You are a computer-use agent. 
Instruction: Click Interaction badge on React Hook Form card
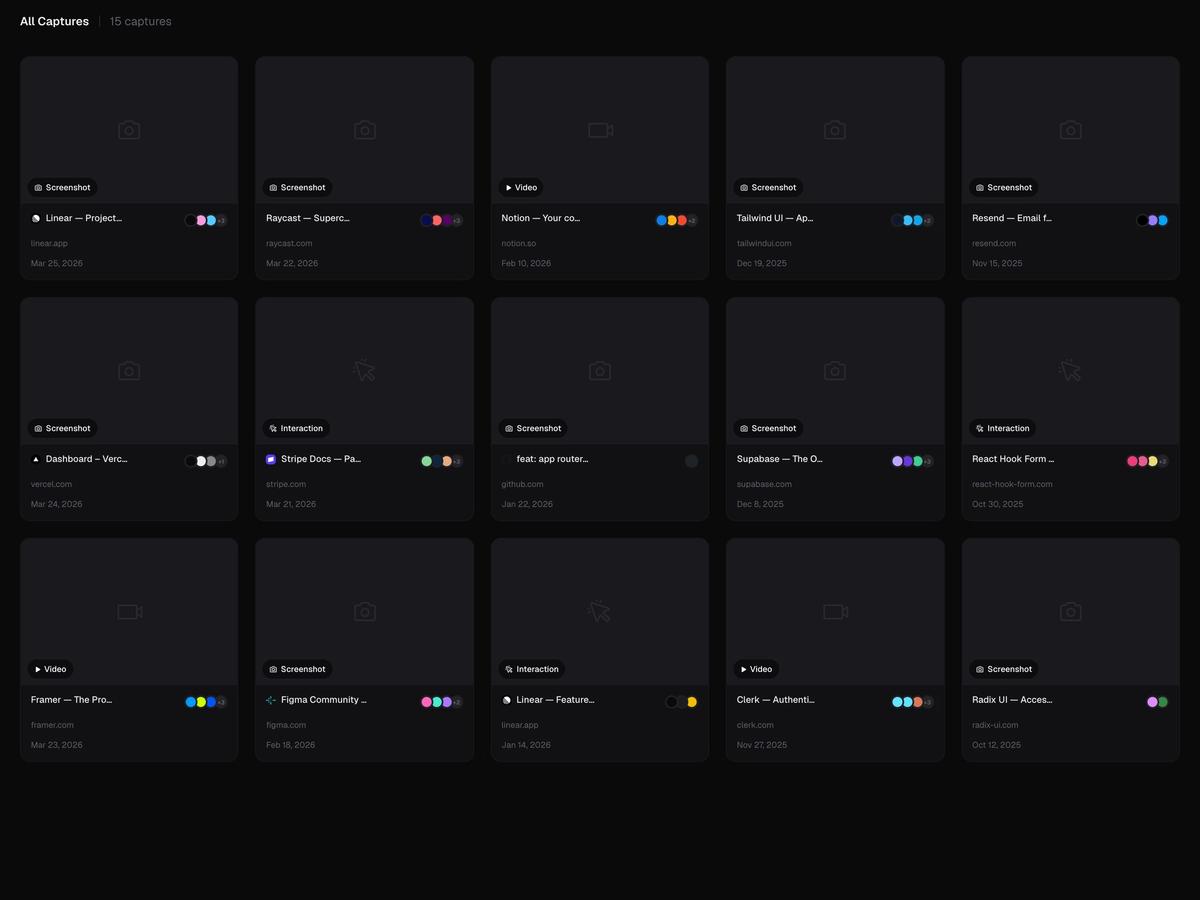[x=1003, y=428]
